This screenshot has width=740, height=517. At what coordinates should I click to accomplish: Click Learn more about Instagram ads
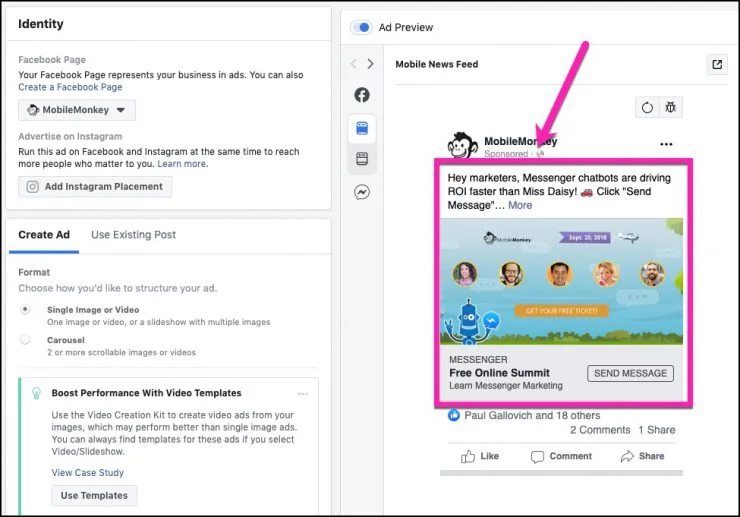tap(182, 164)
